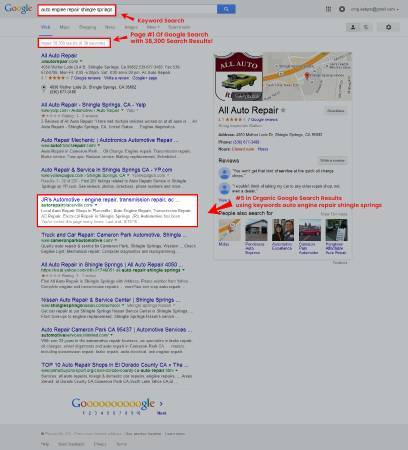The height and width of the screenshot is (450, 408).
Task: Click the Write a review button
Action: pyautogui.click(x=332, y=161)
